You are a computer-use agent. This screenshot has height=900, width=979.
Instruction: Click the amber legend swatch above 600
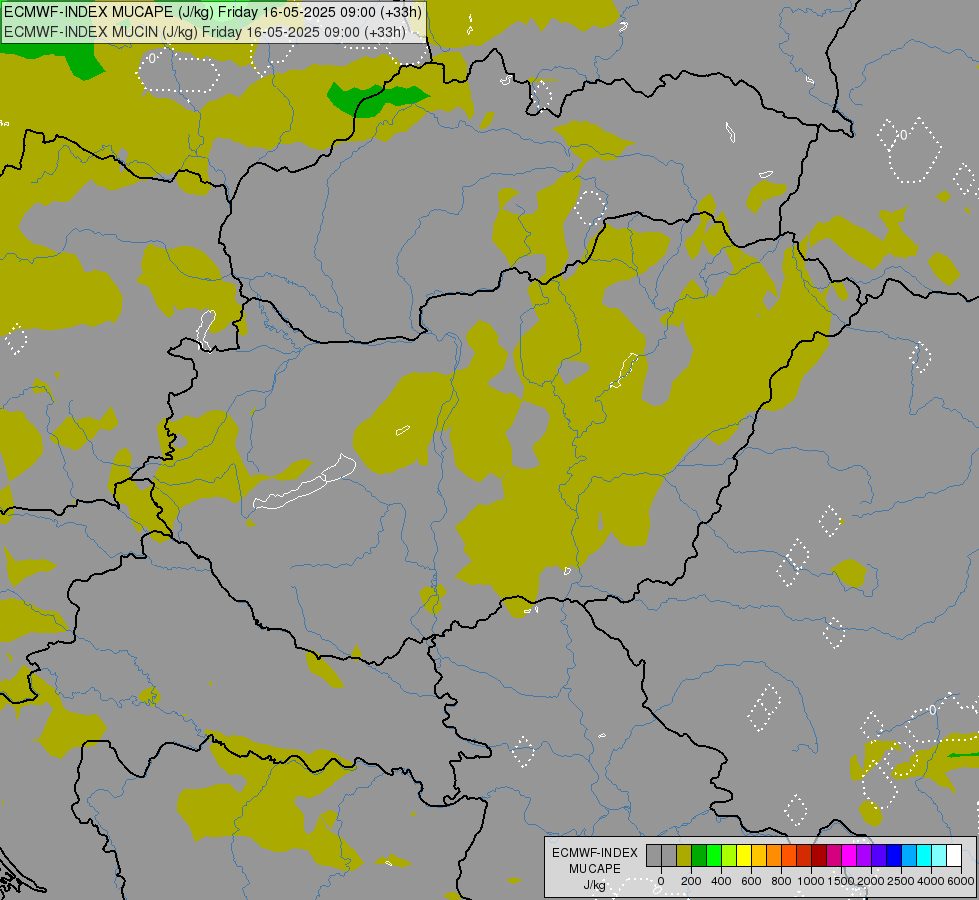[759, 855]
